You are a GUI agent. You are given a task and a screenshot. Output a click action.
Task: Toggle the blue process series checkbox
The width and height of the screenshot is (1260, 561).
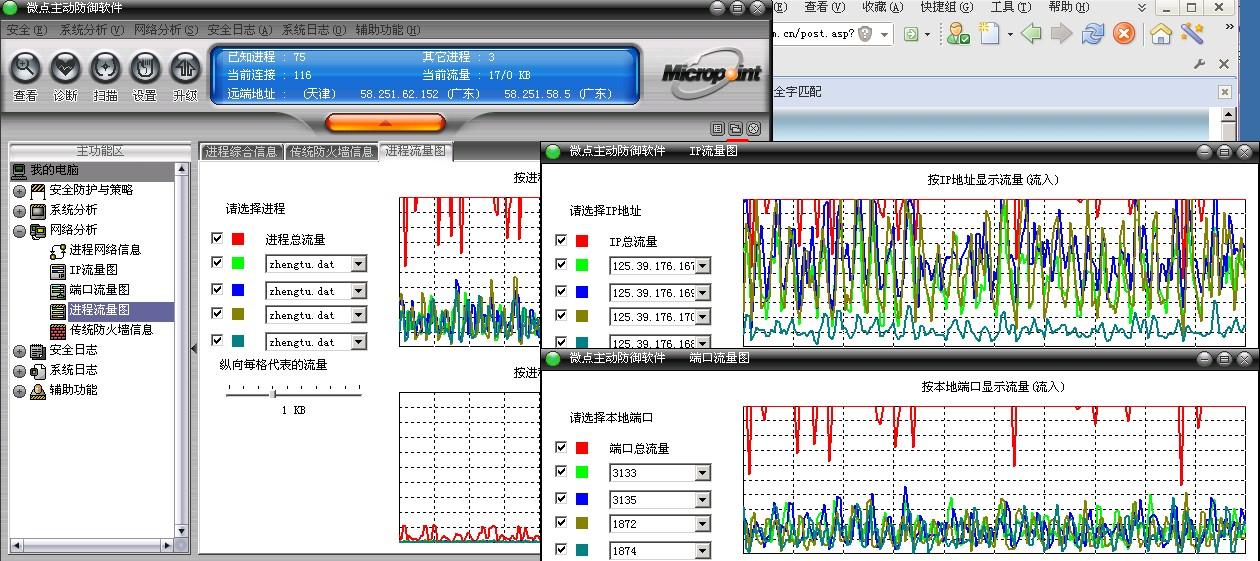[x=217, y=289]
